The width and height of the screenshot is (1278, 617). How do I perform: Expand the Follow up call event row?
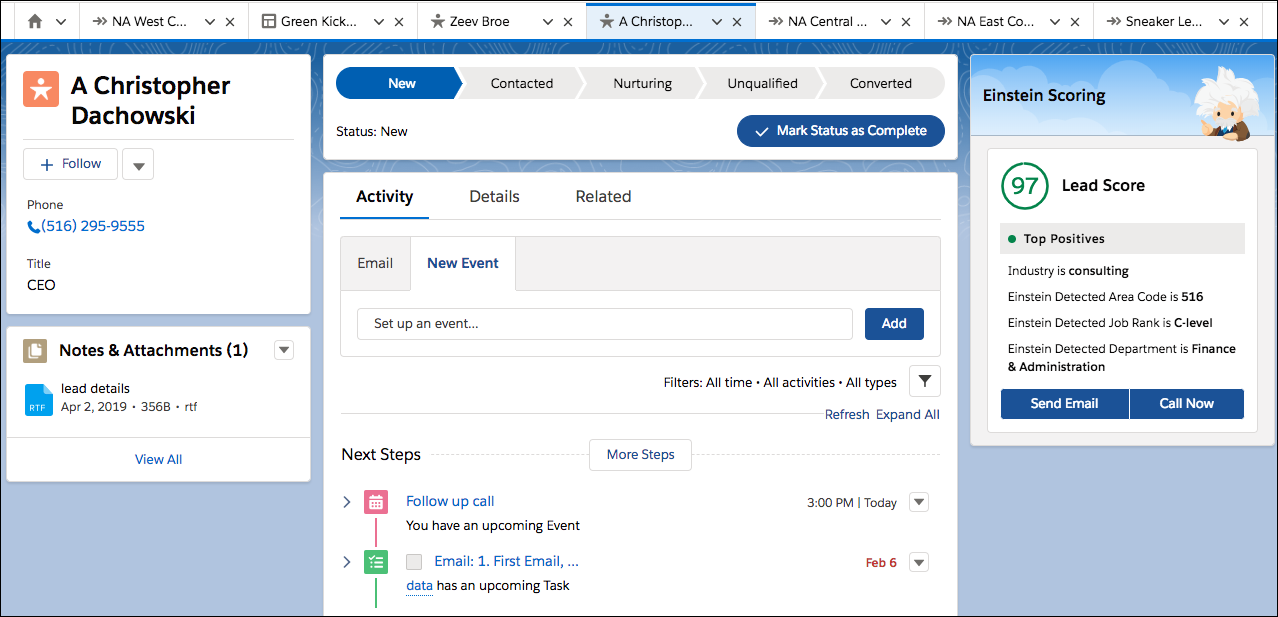(x=347, y=502)
